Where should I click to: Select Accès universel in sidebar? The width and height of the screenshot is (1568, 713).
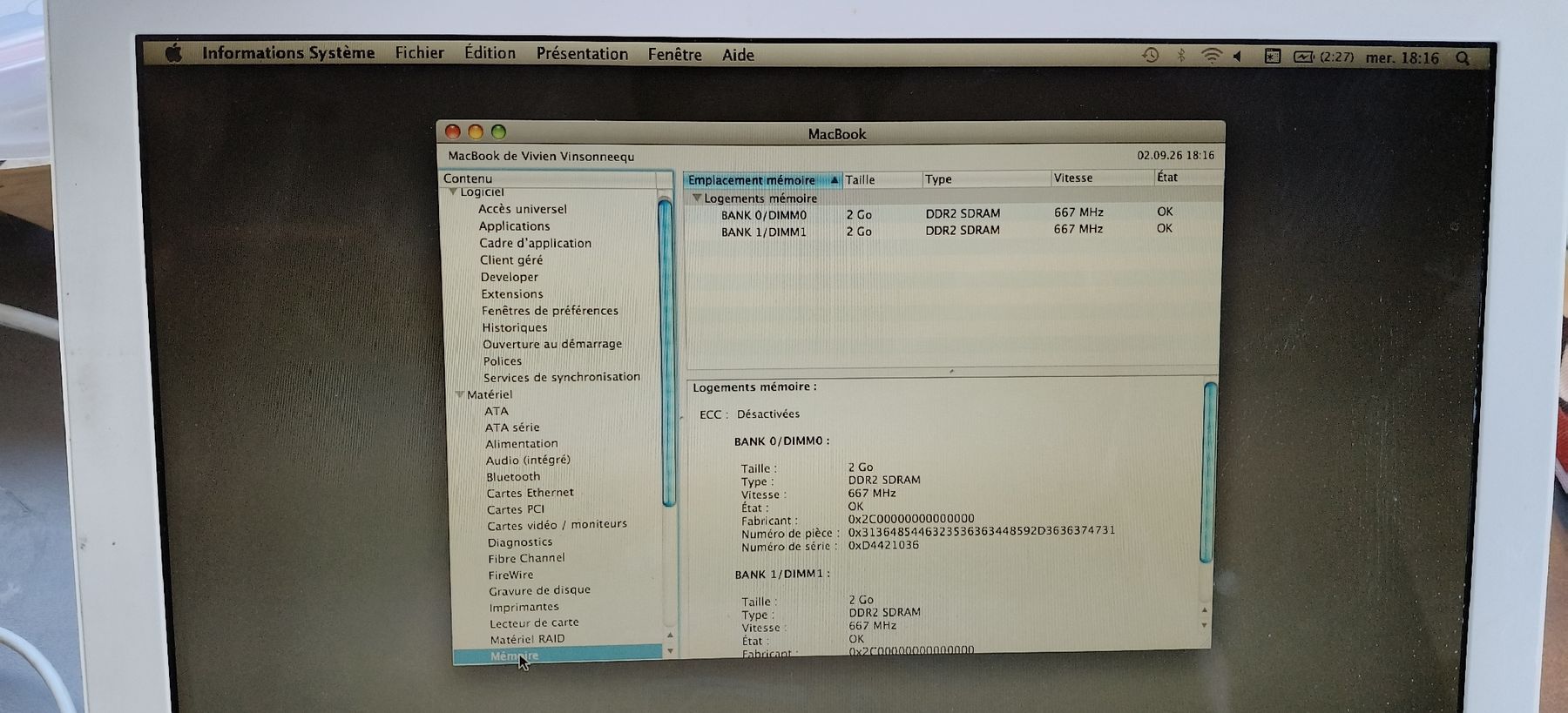coord(522,209)
